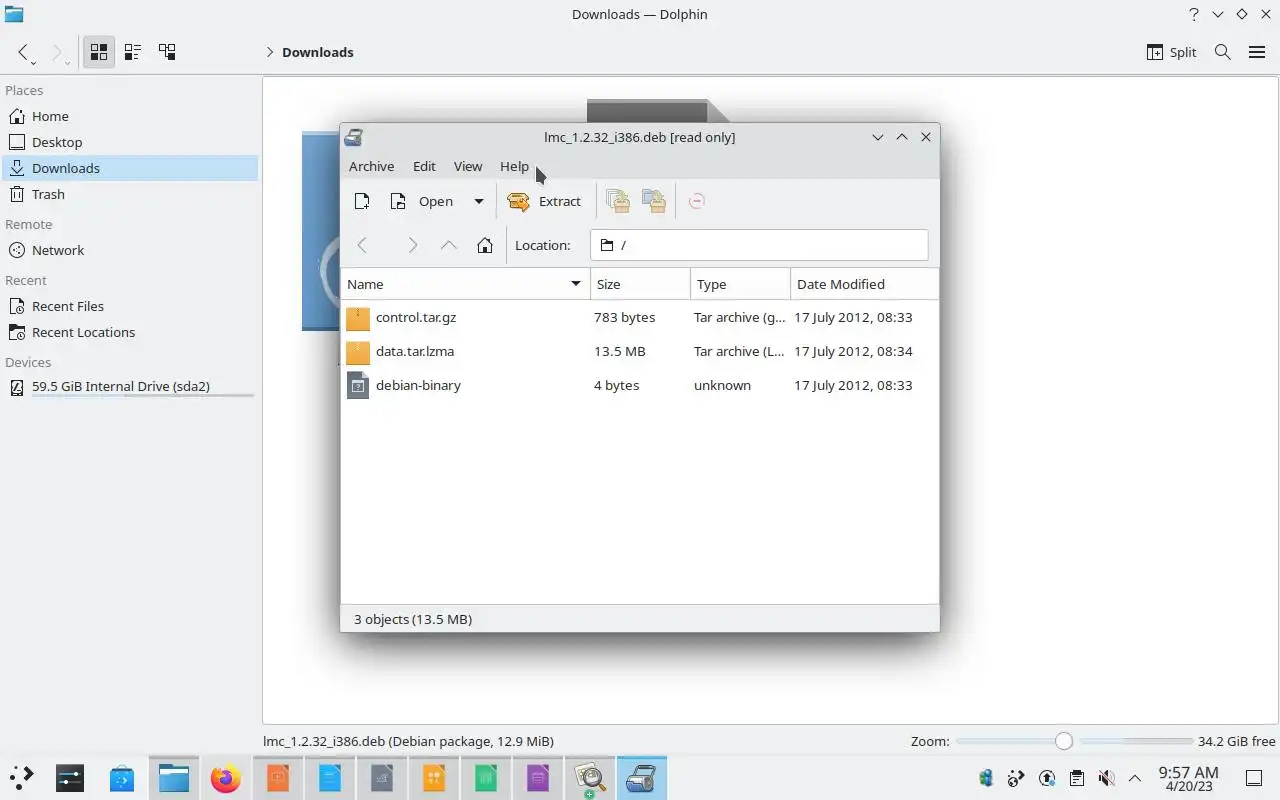Screen dimensions: 1280x800
Task: Open Desktop in the Places panel
Action: point(130,142)
